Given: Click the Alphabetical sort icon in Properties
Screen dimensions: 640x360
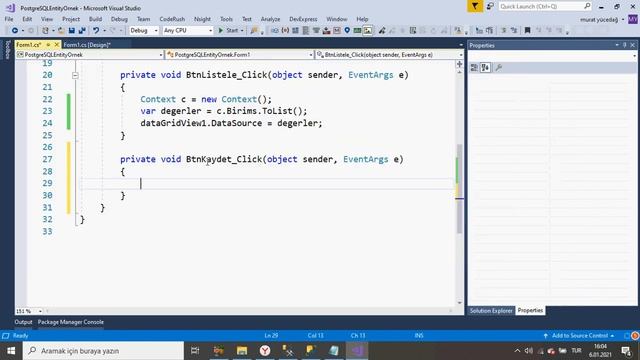Looking at the screenshot, I should [485, 68].
